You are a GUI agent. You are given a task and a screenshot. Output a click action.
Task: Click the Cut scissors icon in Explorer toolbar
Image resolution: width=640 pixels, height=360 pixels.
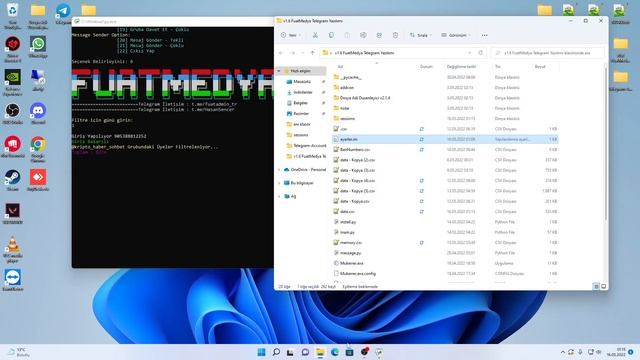(x=315, y=36)
